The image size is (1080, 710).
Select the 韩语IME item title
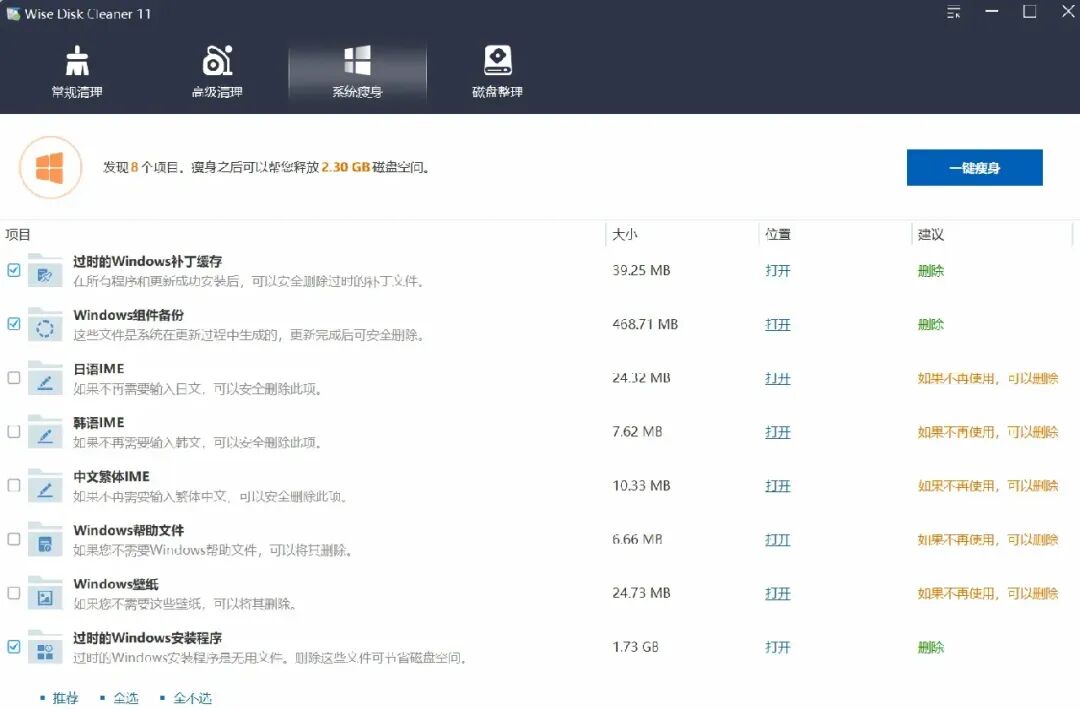[x=99, y=422]
